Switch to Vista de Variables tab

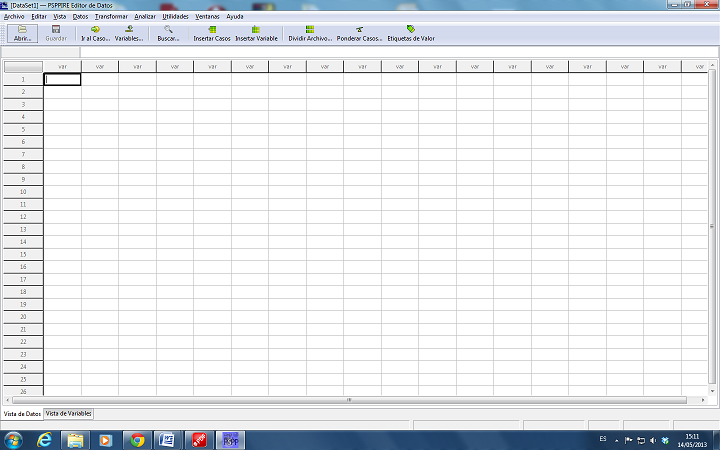click(69, 414)
